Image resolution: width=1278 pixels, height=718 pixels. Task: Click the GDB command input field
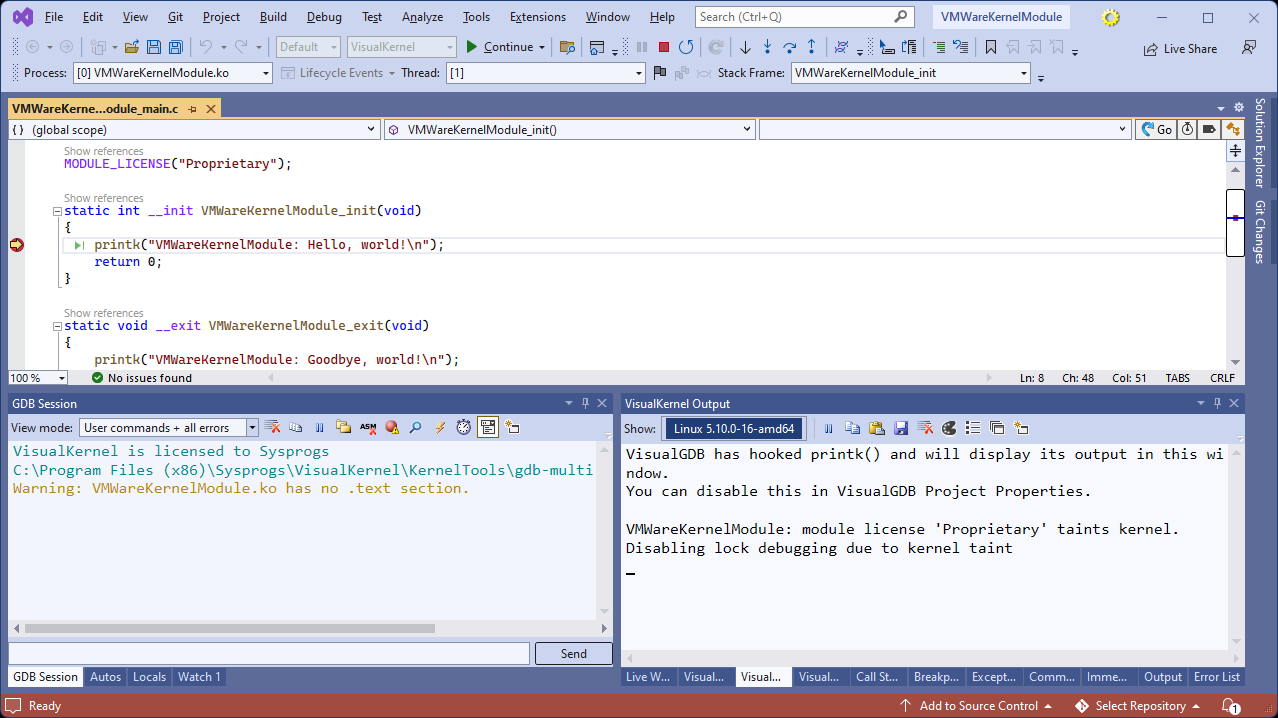(268, 653)
